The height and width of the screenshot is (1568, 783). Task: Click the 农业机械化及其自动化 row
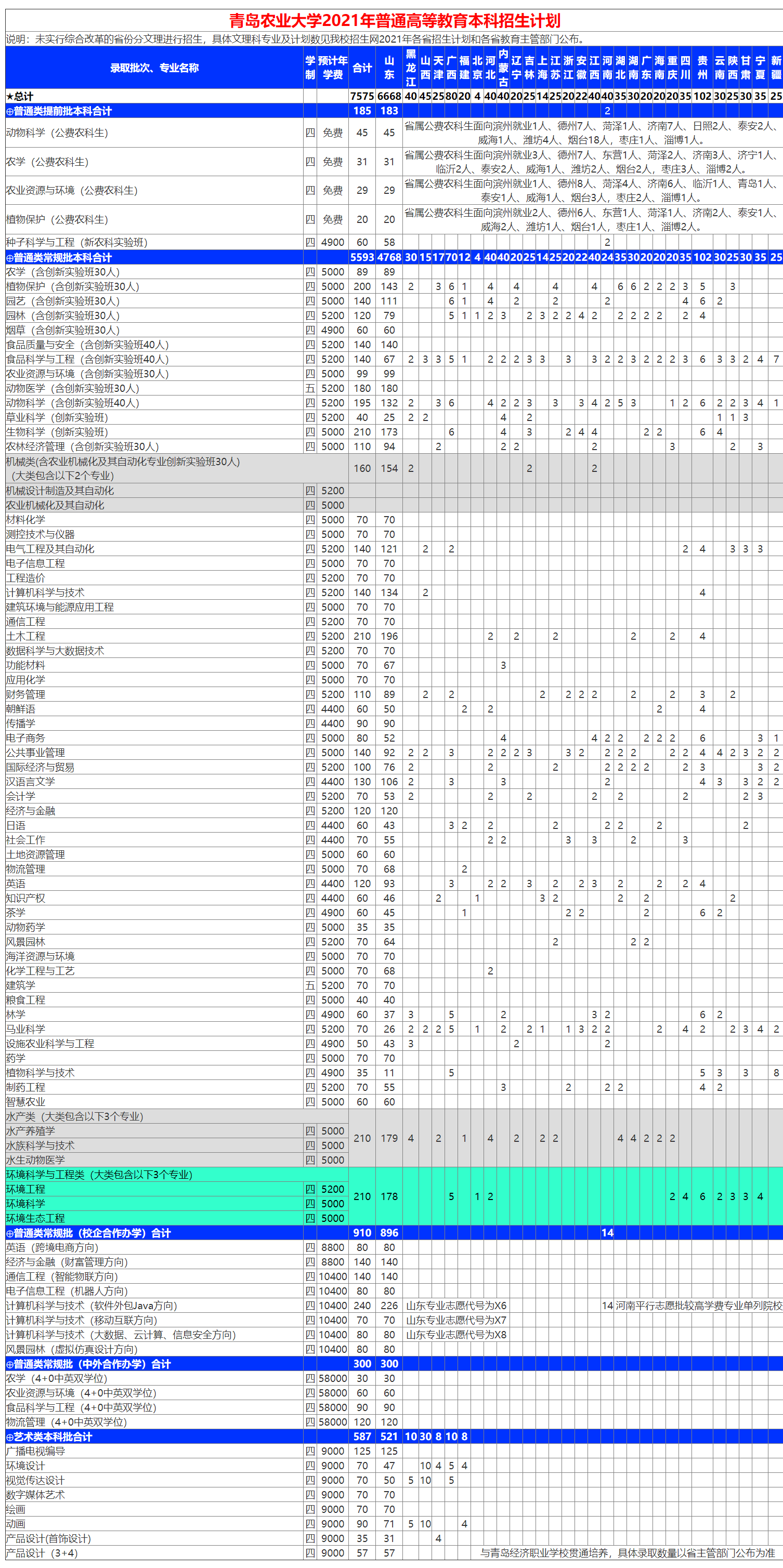[x=394, y=505]
